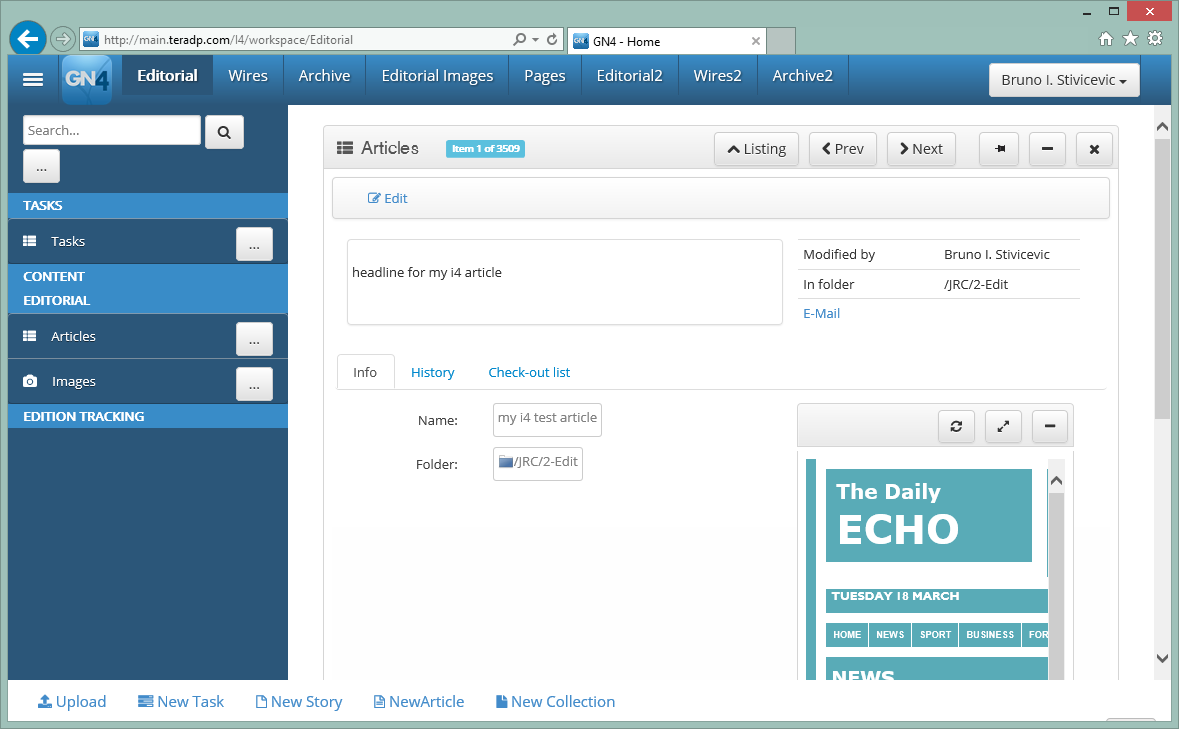Image resolution: width=1179 pixels, height=729 pixels.
Task: Select the Info tab
Action: (x=365, y=372)
